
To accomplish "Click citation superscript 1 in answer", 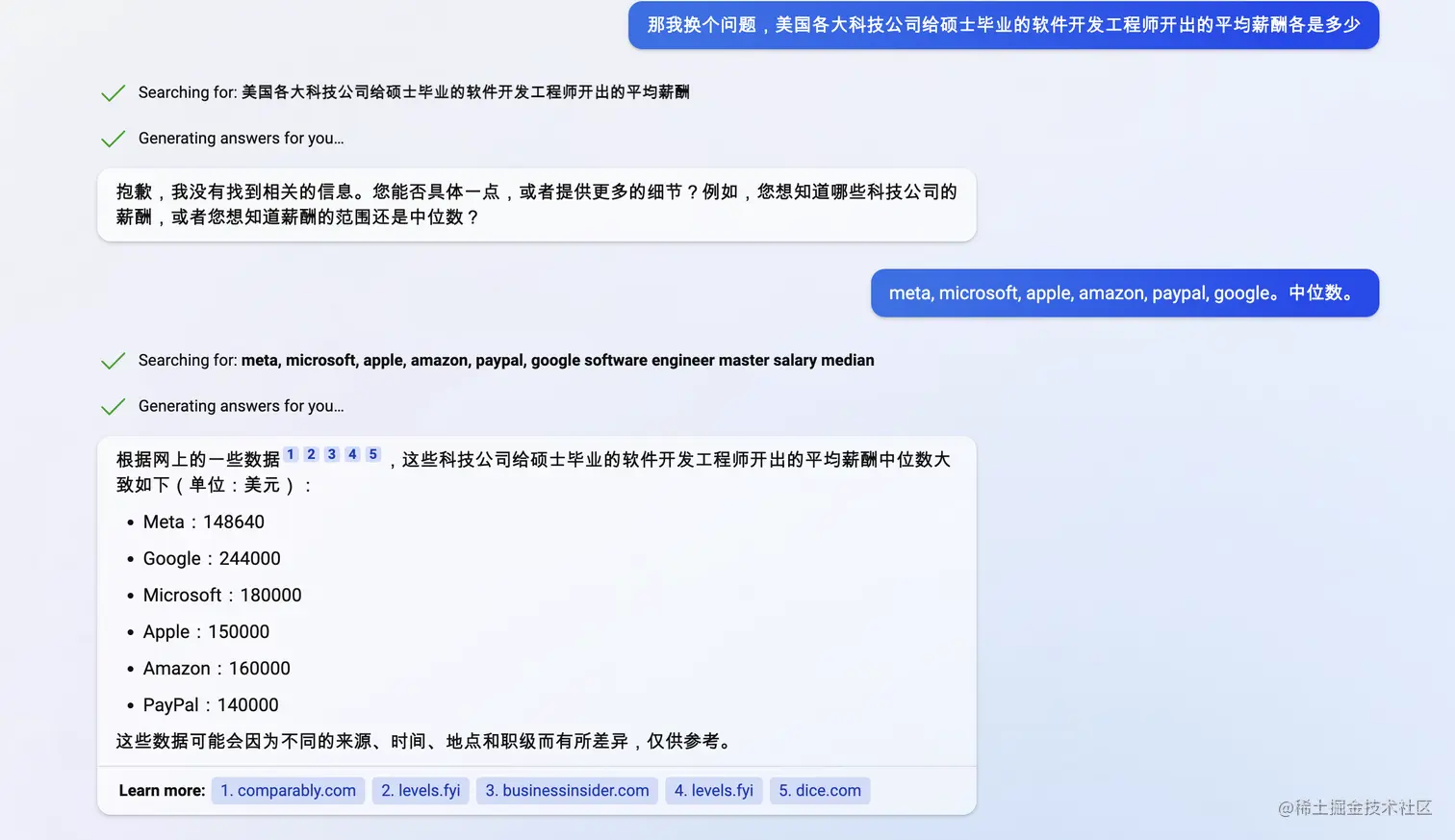I will (x=291, y=454).
